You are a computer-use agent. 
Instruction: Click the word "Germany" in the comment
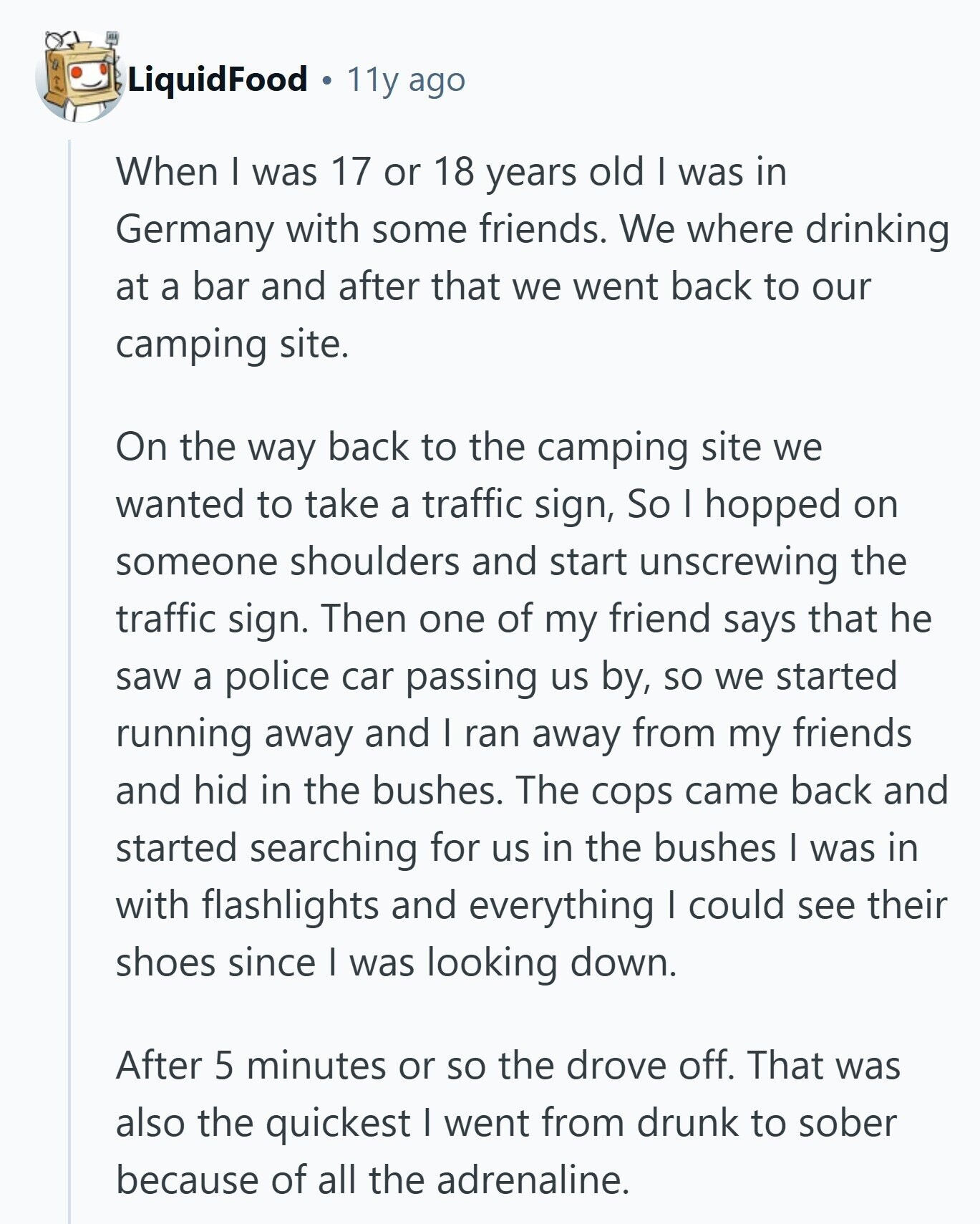pyautogui.click(x=193, y=230)
